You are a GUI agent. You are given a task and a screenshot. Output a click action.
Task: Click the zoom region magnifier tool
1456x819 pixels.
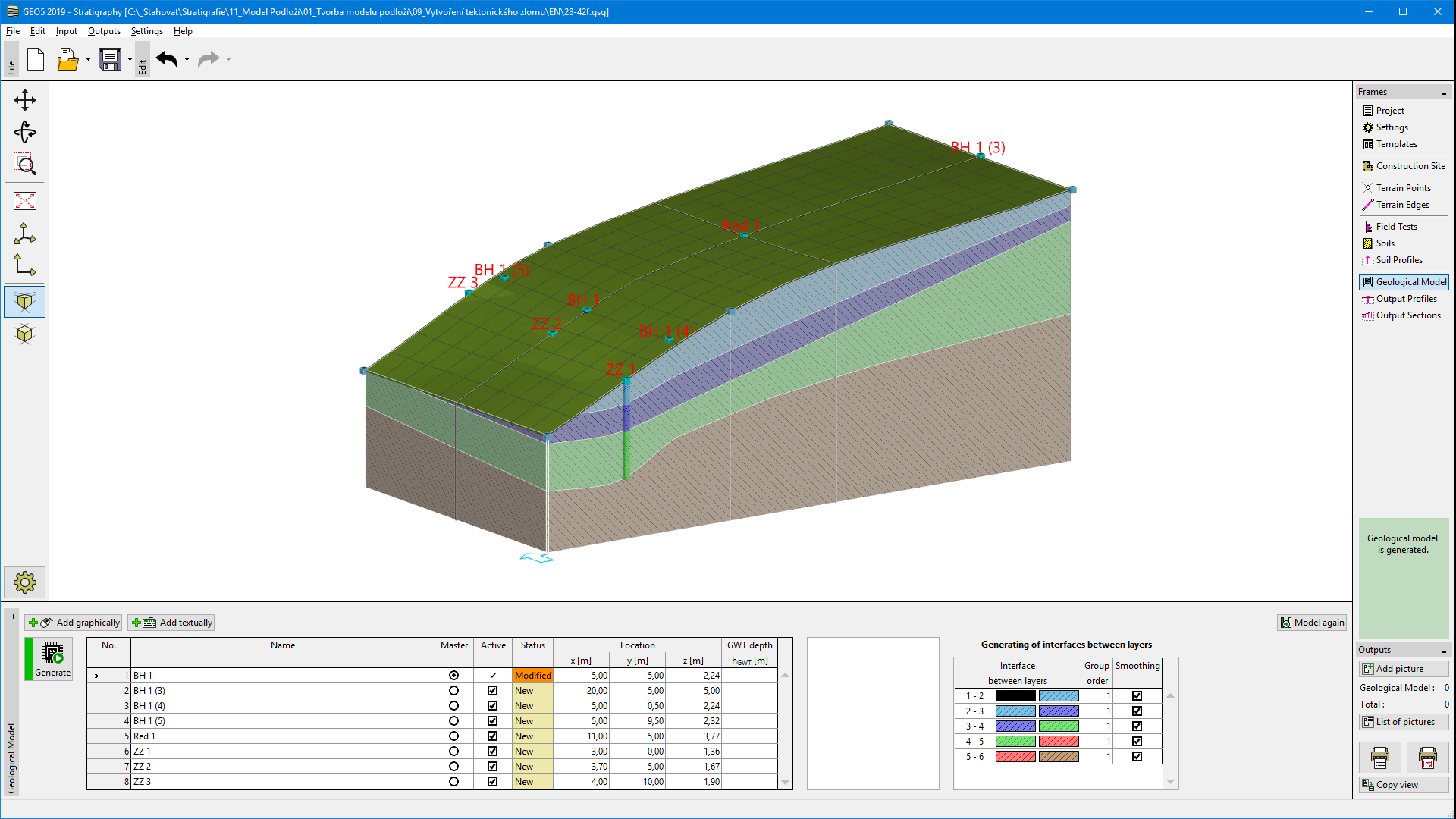coord(24,165)
